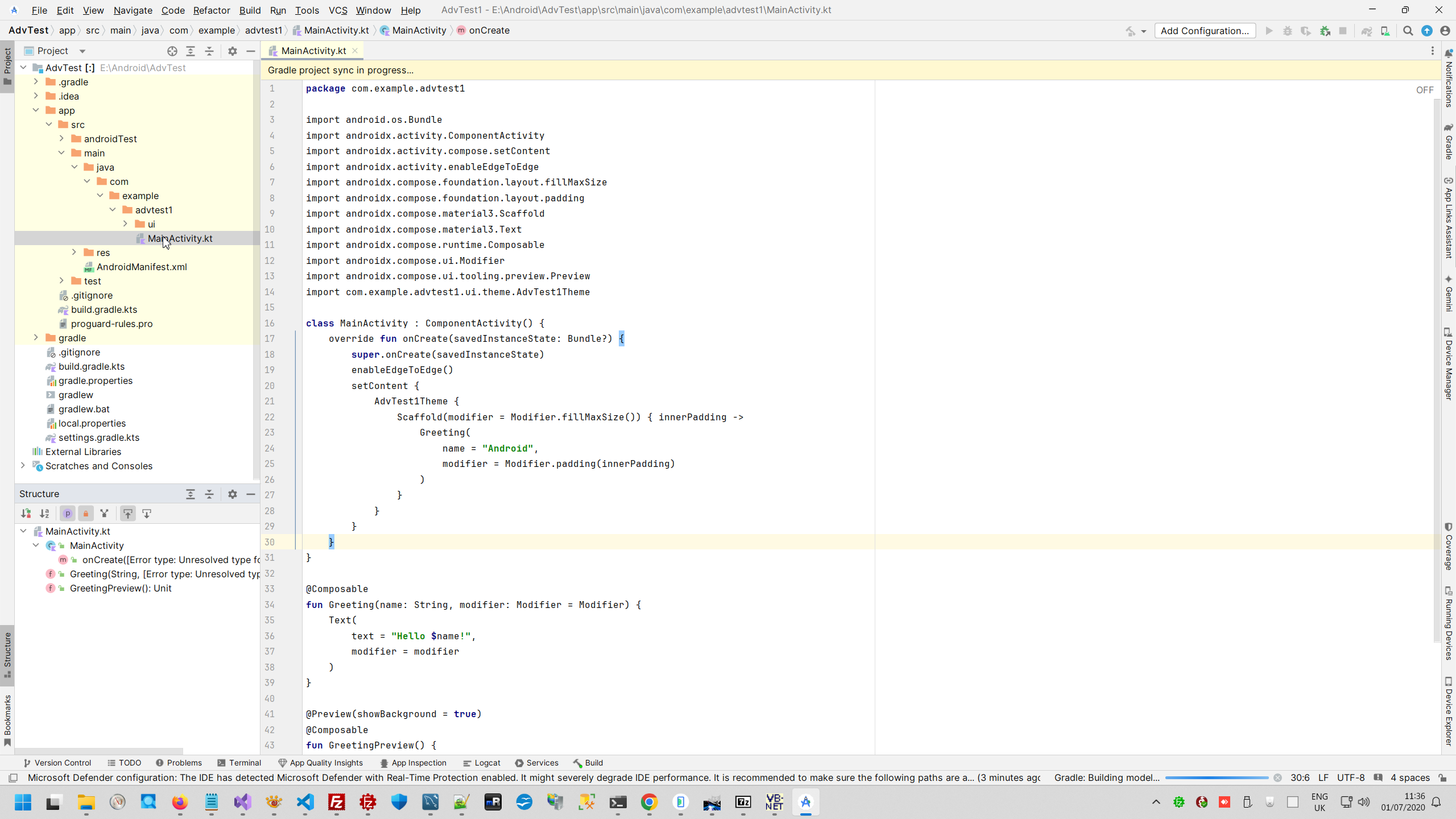Viewport: 1456px width, 819px height.
Task: Open the Refactor menu
Action: tap(211, 10)
